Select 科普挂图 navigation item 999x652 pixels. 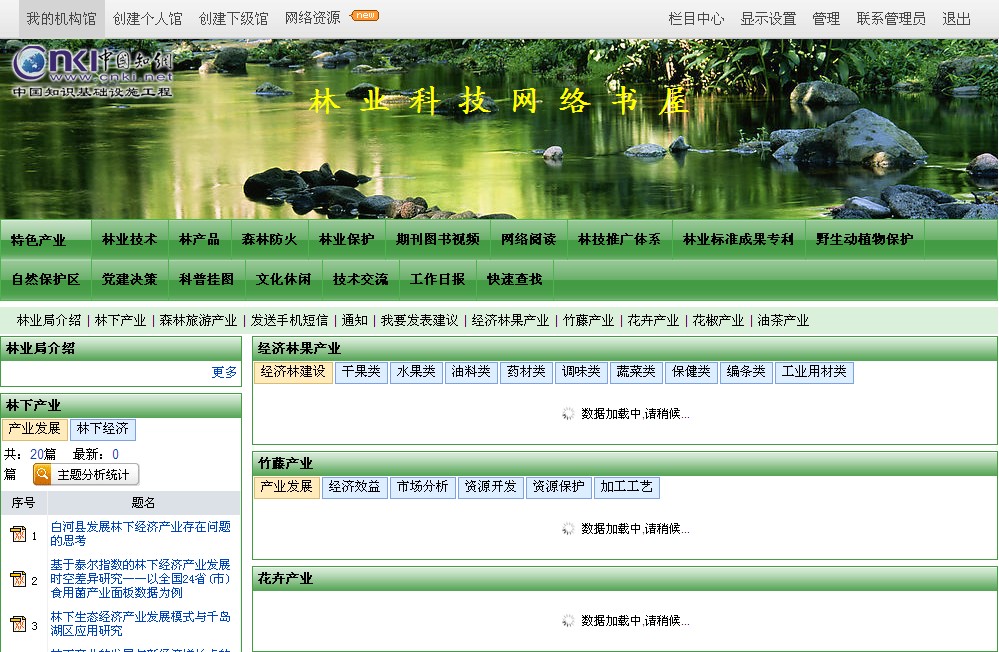click(x=206, y=279)
